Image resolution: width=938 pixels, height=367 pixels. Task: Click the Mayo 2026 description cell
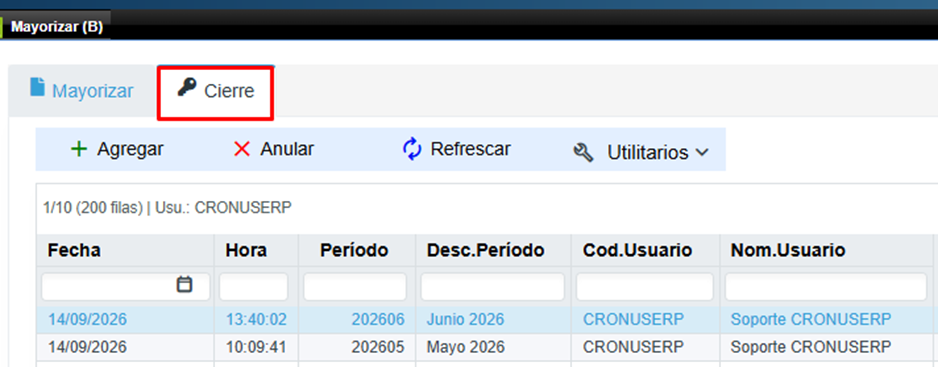pos(465,347)
